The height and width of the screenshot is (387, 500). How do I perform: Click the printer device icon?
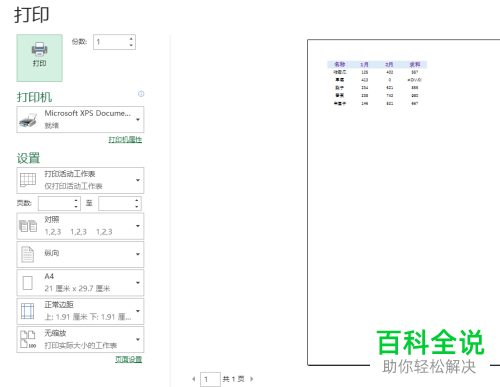click(x=28, y=120)
